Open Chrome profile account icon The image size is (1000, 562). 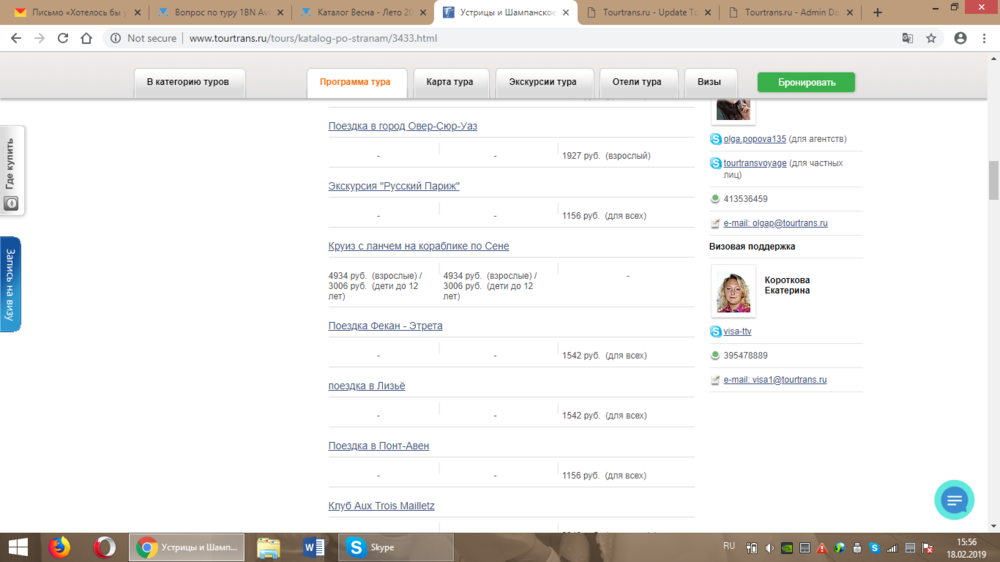pyautogui.click(x=960, y=38)
